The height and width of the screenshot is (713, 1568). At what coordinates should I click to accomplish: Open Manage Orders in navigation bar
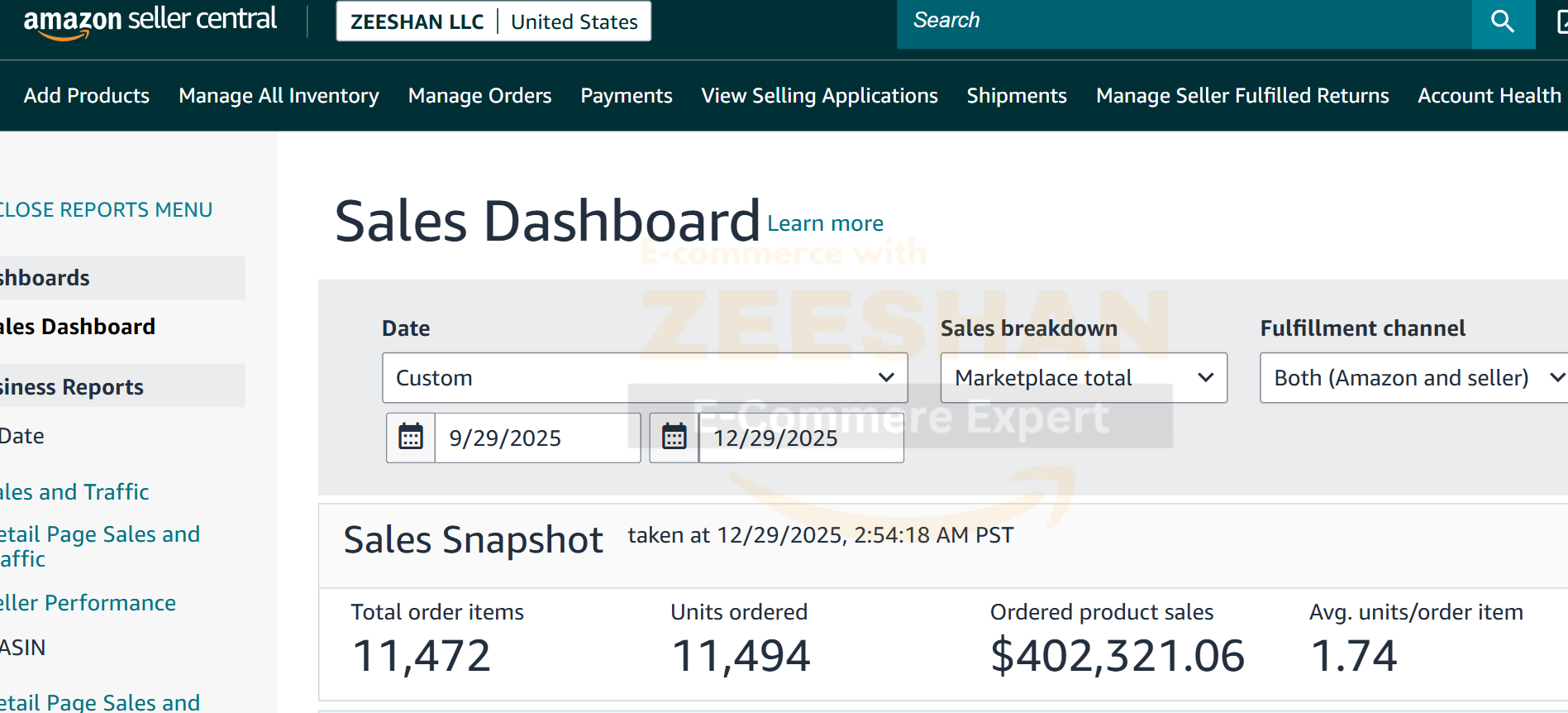(479, 96)
